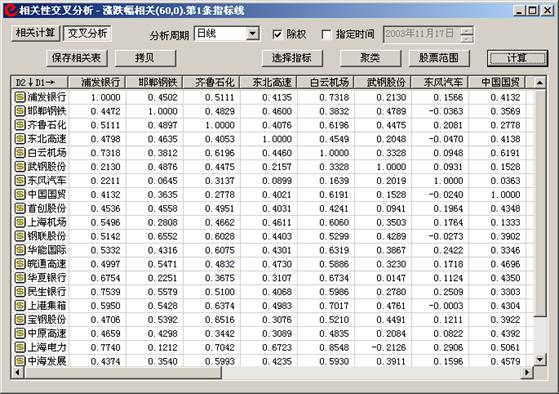The height and width of the screenshot is (394, 559).
Task: Switch to the 交叉分析 tab
Action: [x=87, y=34]
